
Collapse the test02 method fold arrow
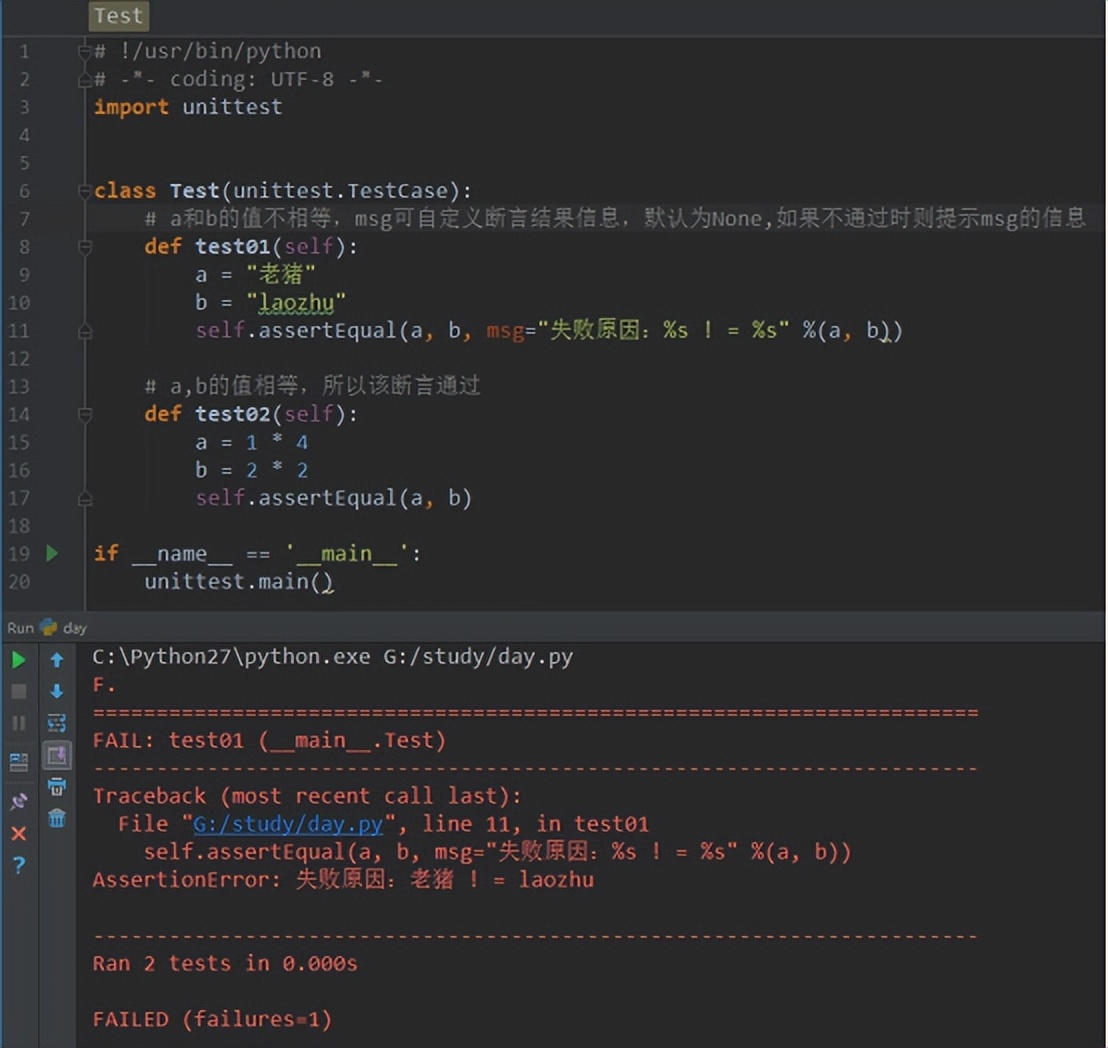coord(84,414)
